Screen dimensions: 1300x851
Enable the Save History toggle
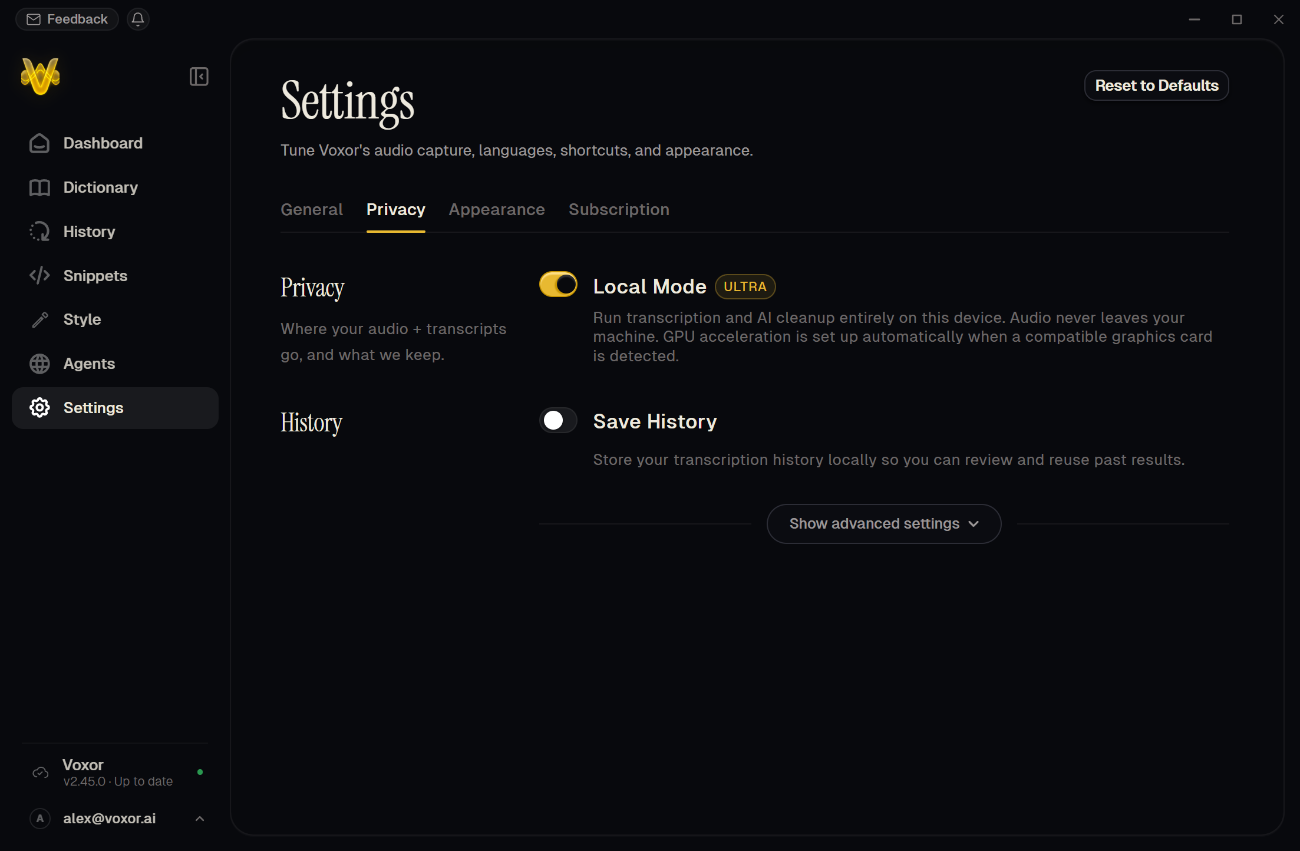[558, 420]
